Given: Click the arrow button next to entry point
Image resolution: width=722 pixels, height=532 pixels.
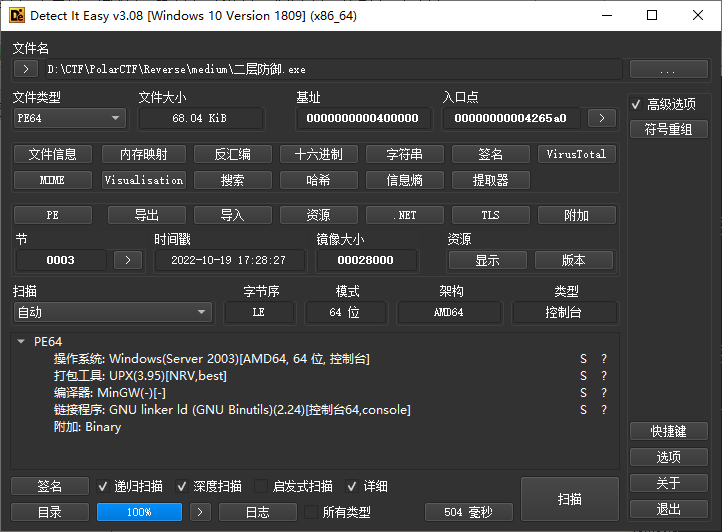Looking at the screenshot, I should 602,118.
